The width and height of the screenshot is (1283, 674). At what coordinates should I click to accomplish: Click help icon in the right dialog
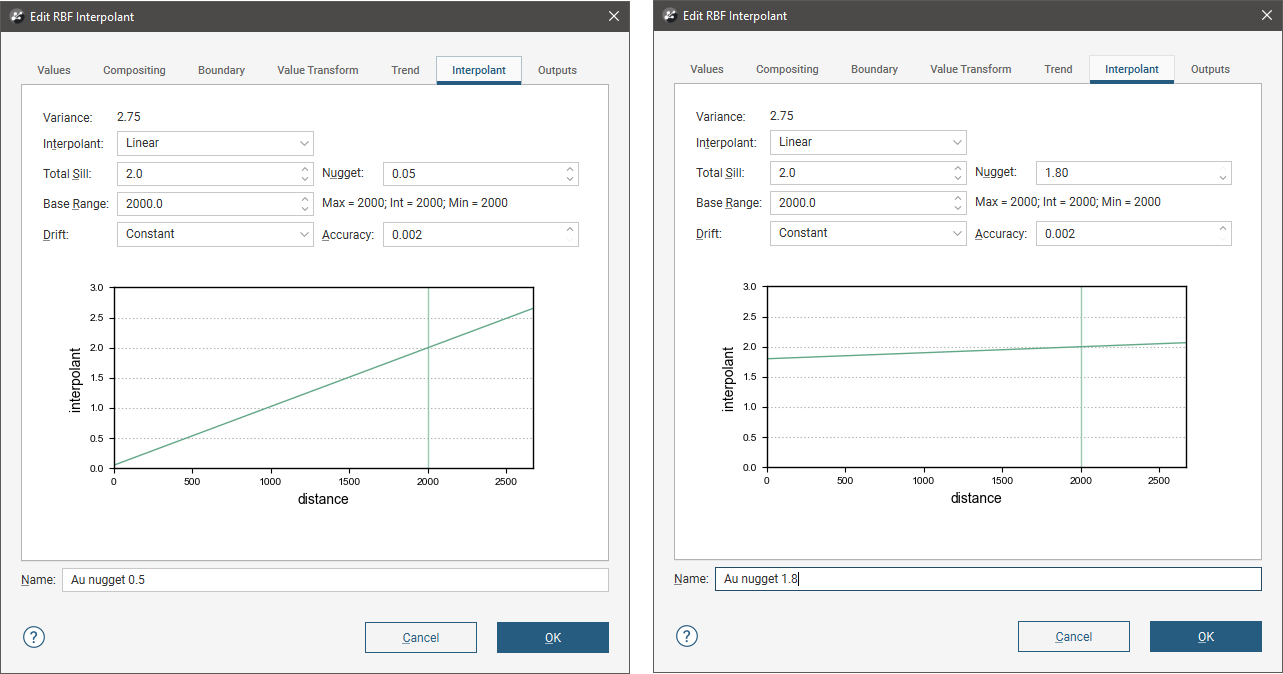point(687,636)
